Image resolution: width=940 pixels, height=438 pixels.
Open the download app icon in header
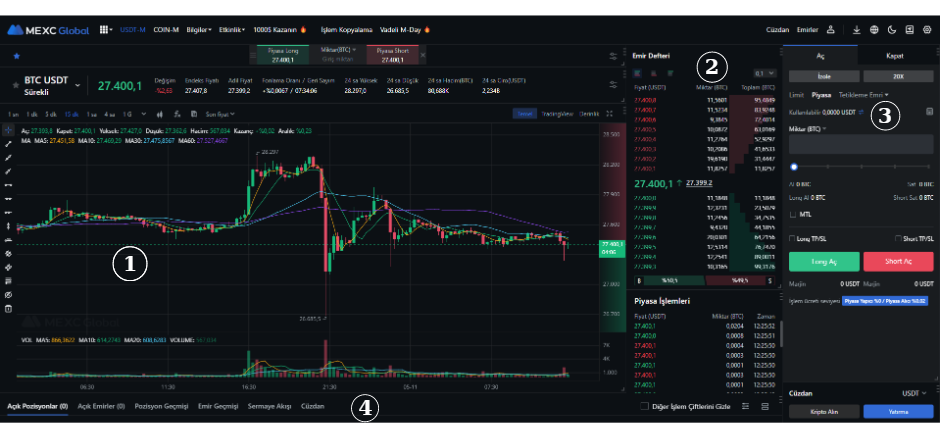(857, 30)
